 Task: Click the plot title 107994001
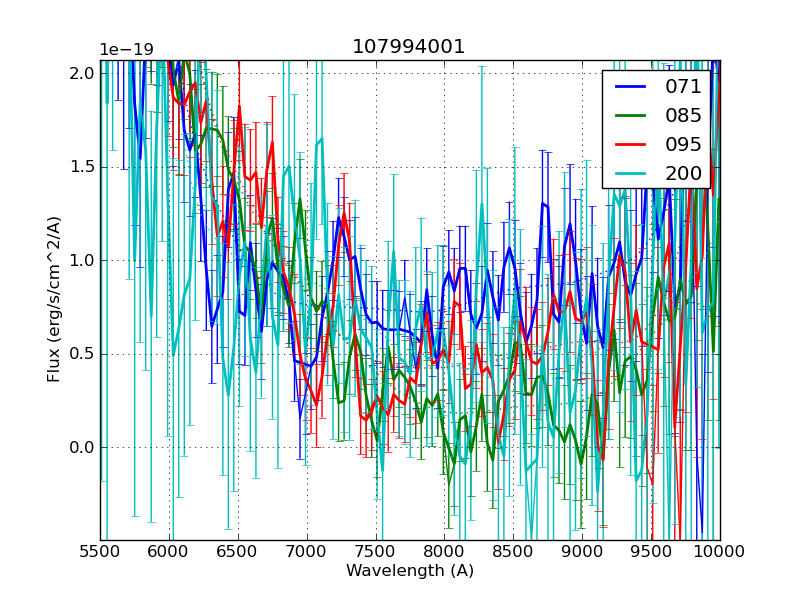pyautogui.click(x=409, y=47)
